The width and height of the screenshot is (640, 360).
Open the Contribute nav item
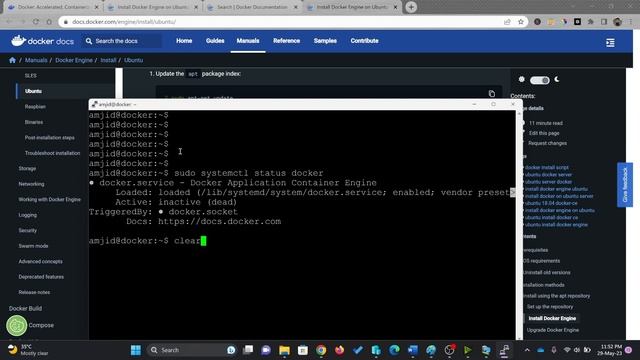pyautogui.click(x=364, y=41)
